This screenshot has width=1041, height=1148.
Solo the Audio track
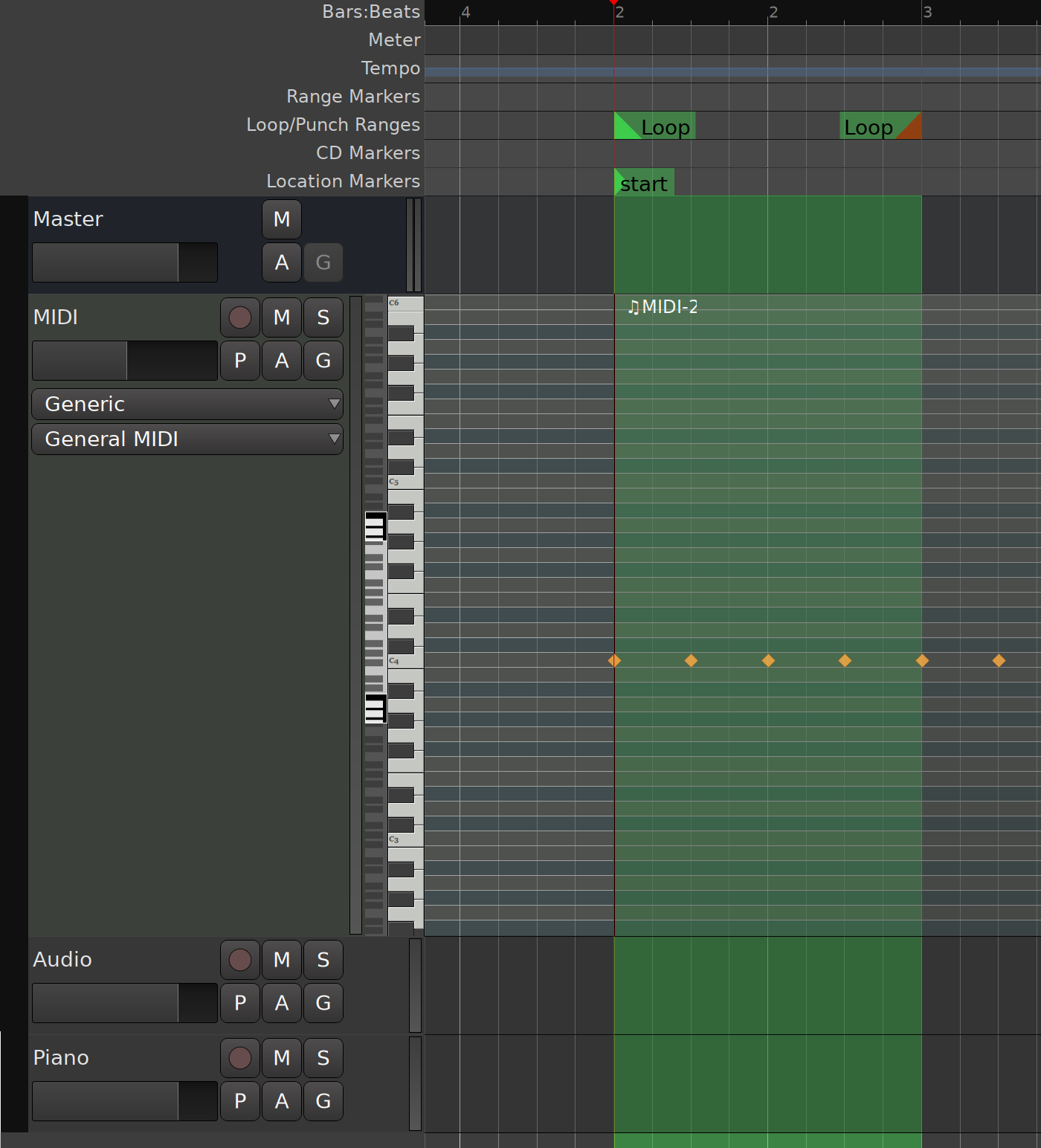[323, 960]
